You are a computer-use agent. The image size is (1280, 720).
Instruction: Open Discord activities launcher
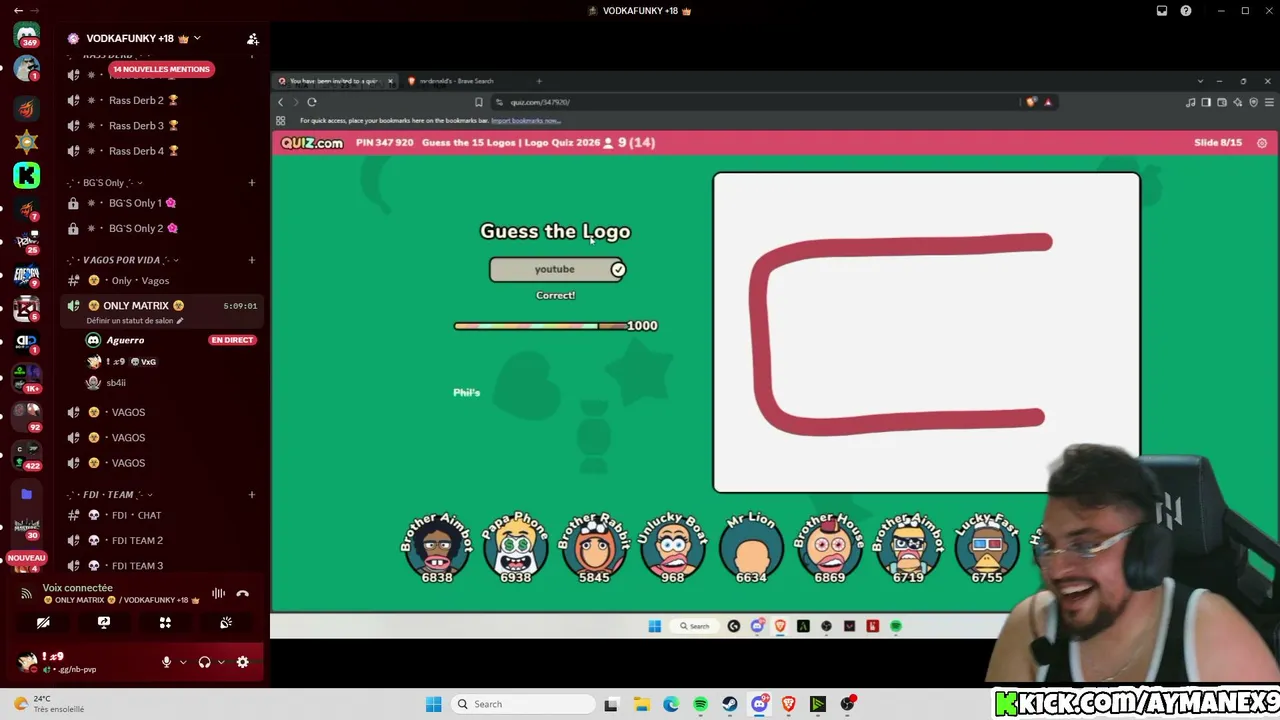(165, 622)
